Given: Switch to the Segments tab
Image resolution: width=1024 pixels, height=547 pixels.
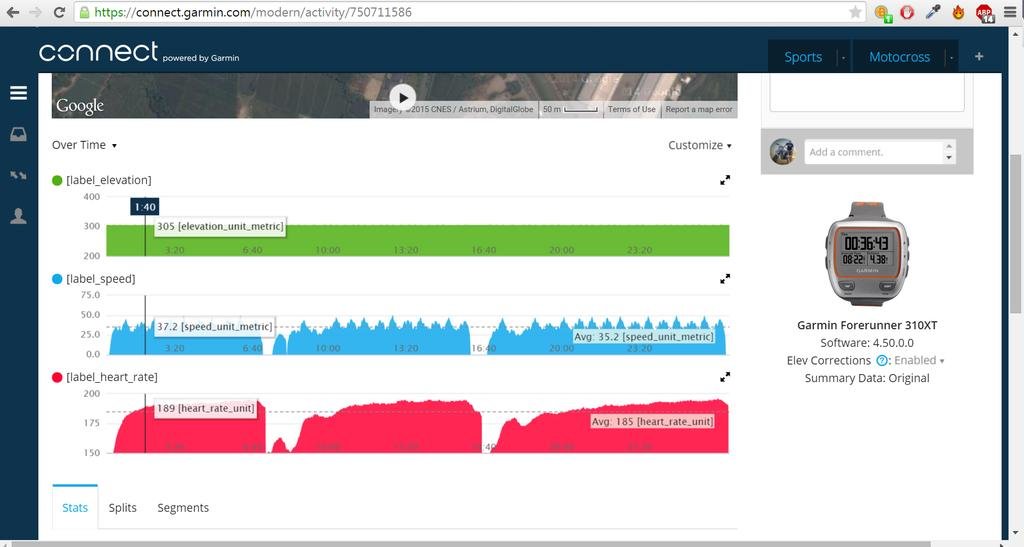Looking at the screenshot, I should point(183,508).
